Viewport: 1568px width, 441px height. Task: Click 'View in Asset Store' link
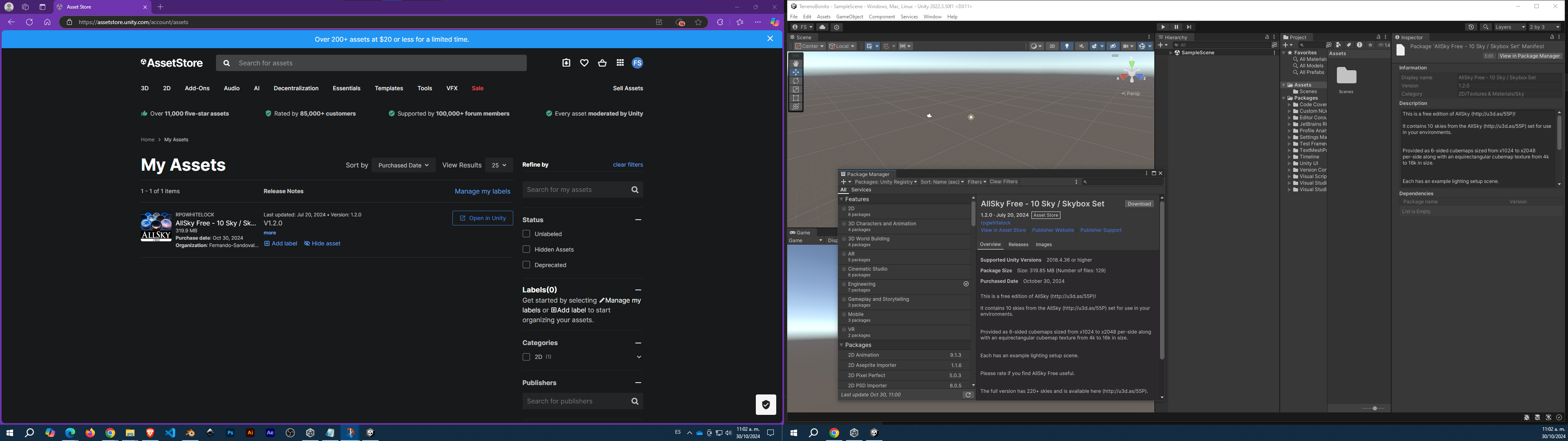coord(1002,230)
